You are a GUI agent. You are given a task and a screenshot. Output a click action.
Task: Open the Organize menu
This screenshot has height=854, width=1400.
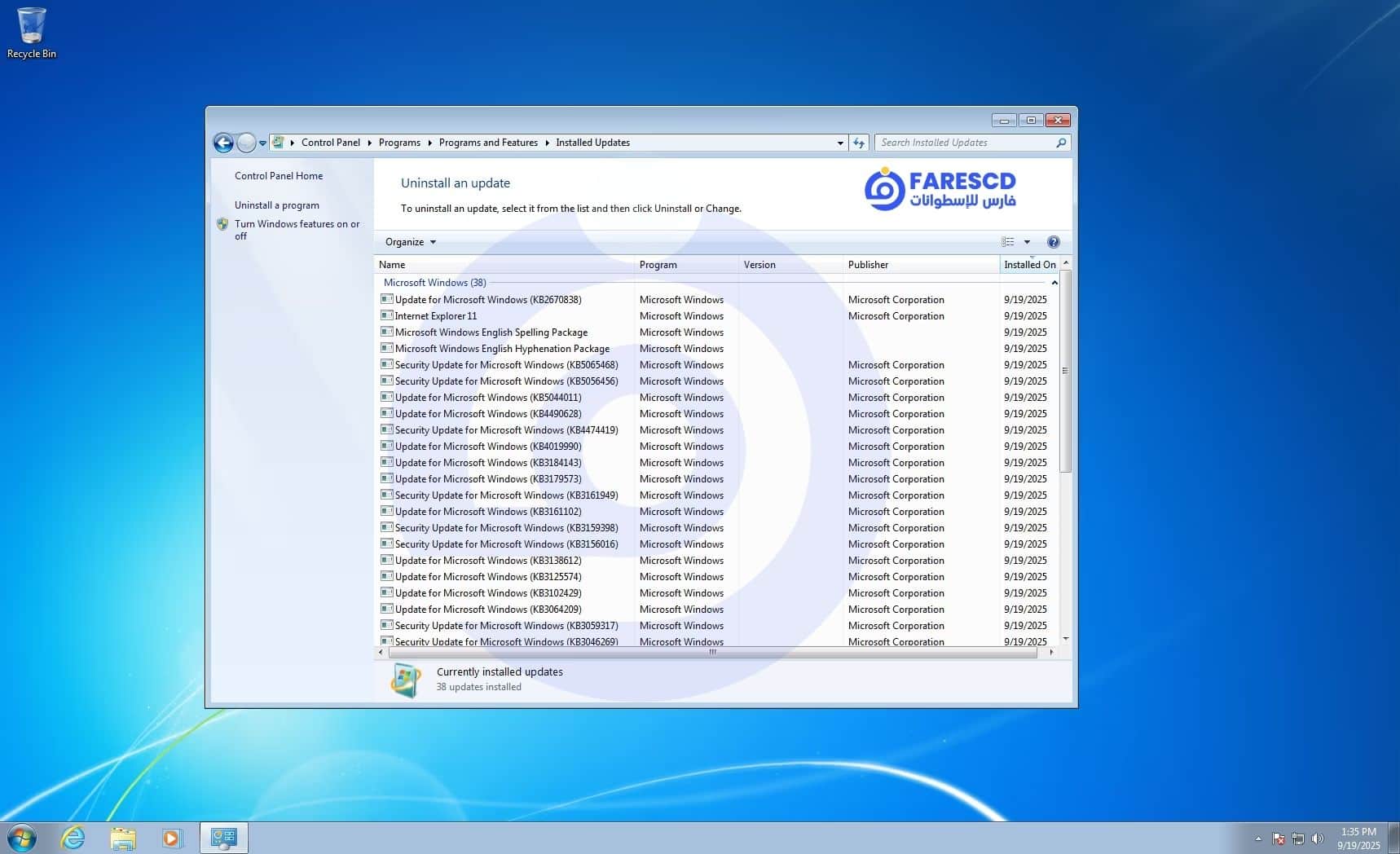coord(410,242)
